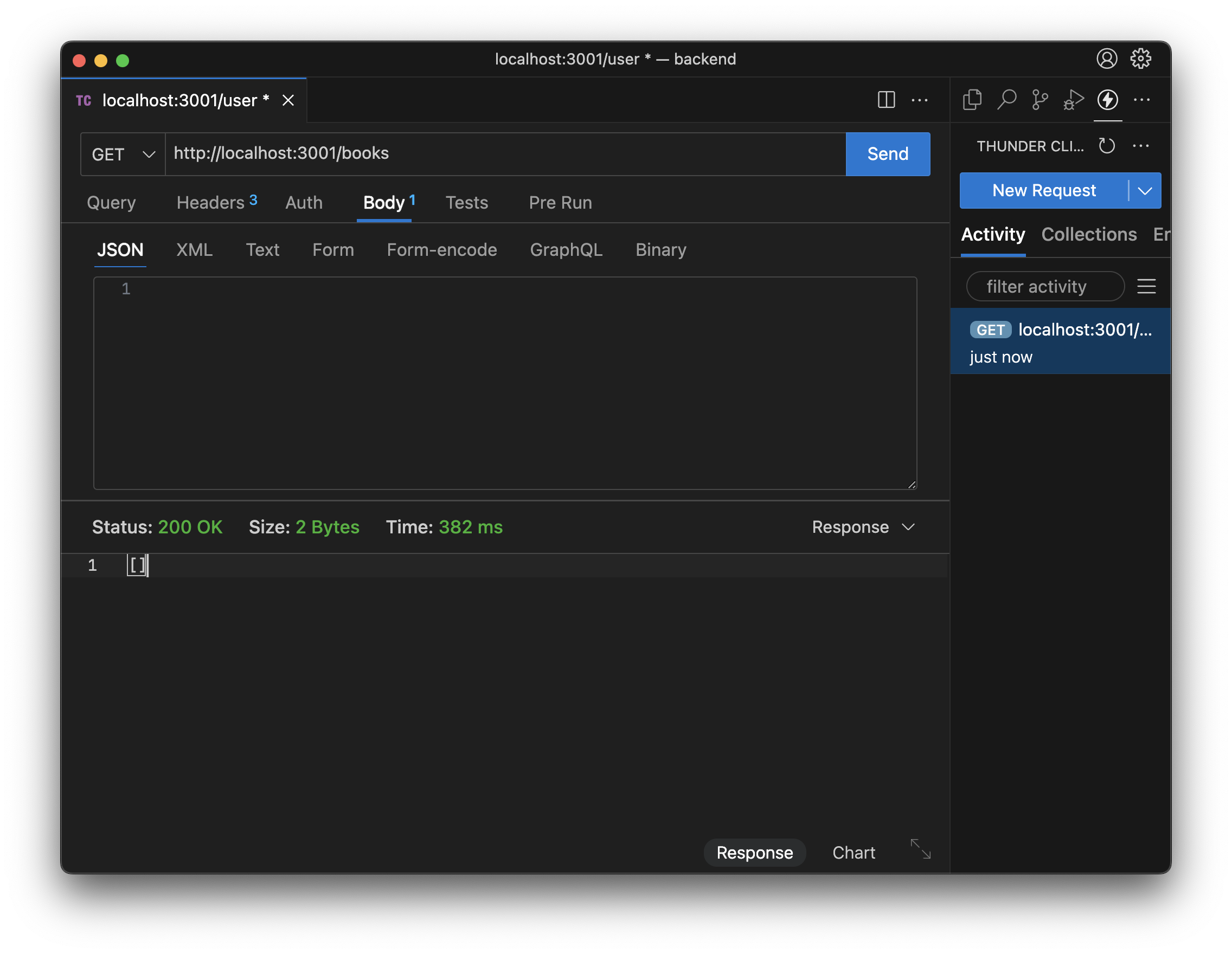Open the GET method dropdown

coord(123,154)
